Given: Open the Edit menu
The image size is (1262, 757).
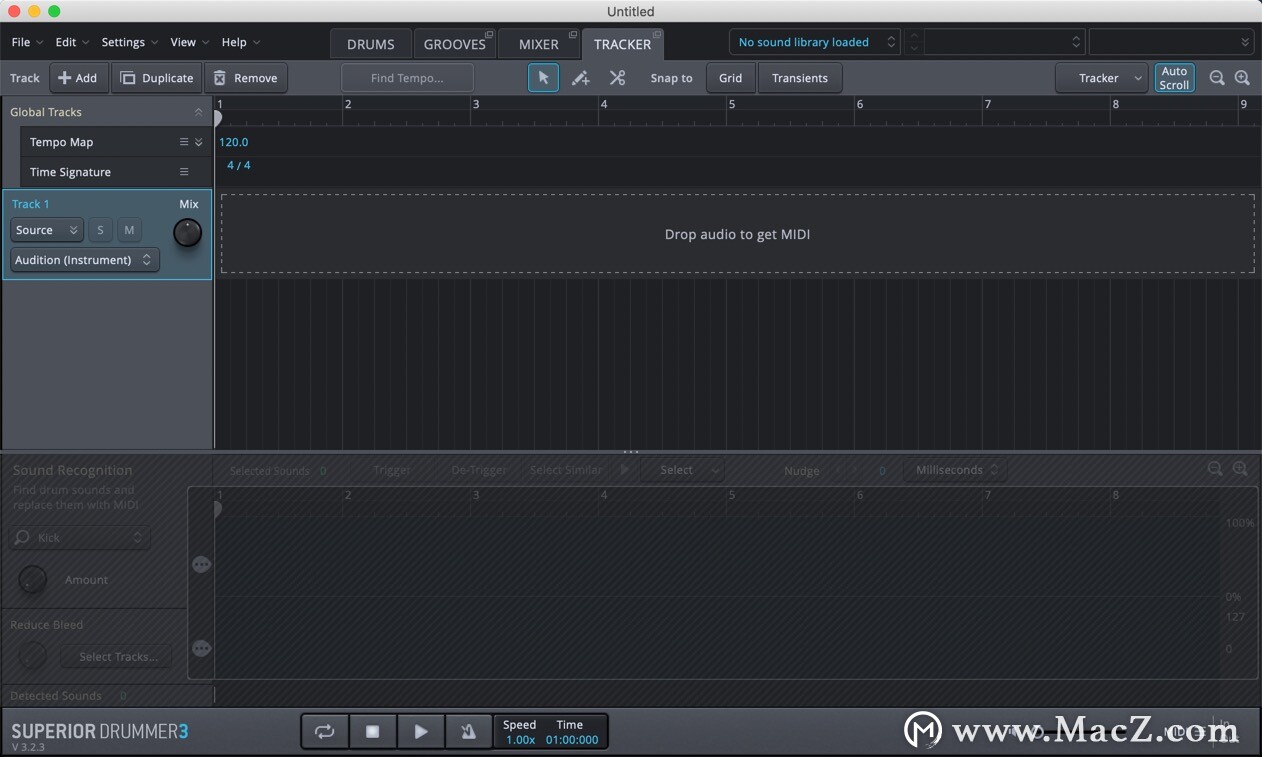Looking at the screenshot, I should (x=72, y=42).
